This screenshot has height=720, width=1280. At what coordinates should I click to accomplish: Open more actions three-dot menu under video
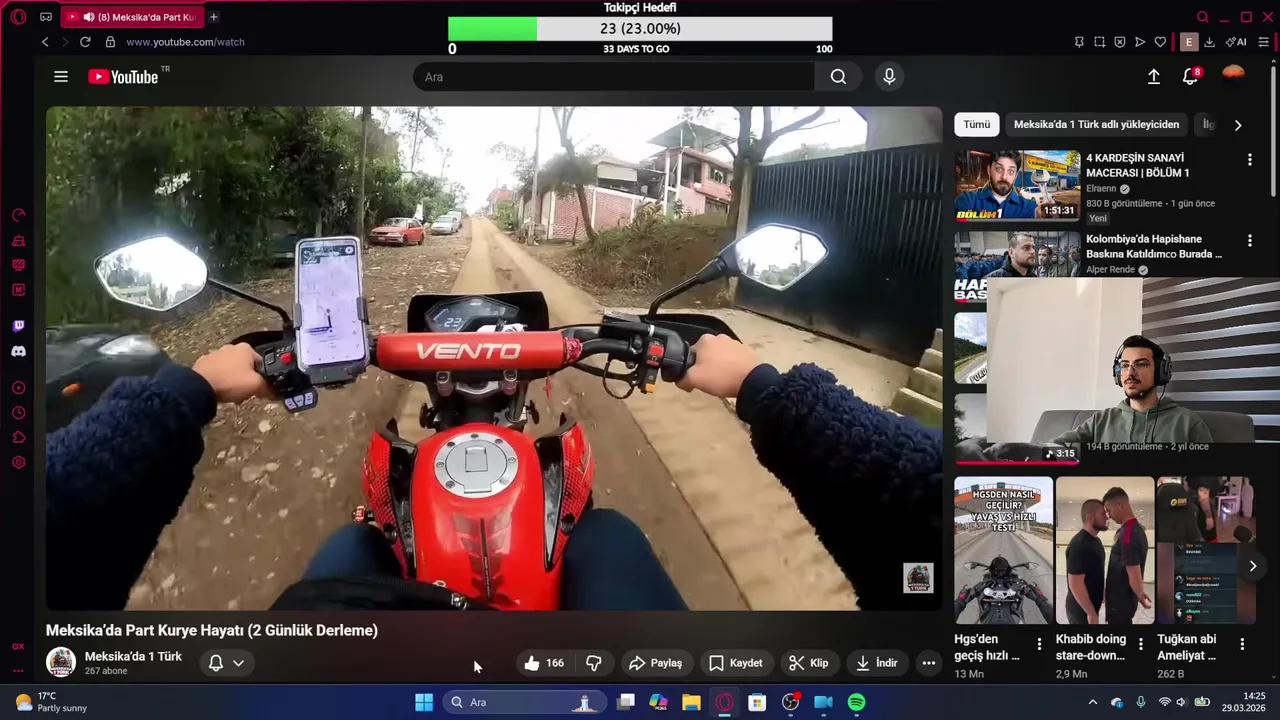tap(928, 663)
